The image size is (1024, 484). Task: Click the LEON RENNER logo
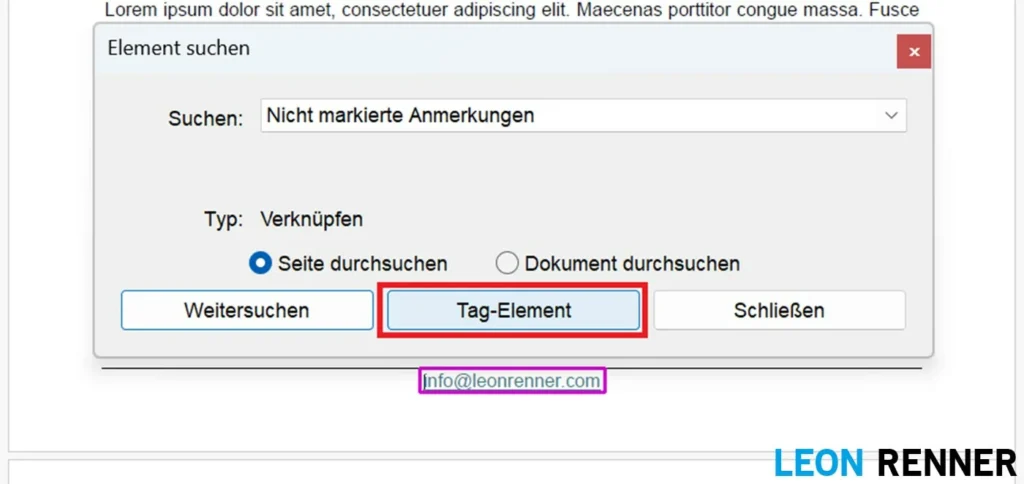click(x=895, y=463)
